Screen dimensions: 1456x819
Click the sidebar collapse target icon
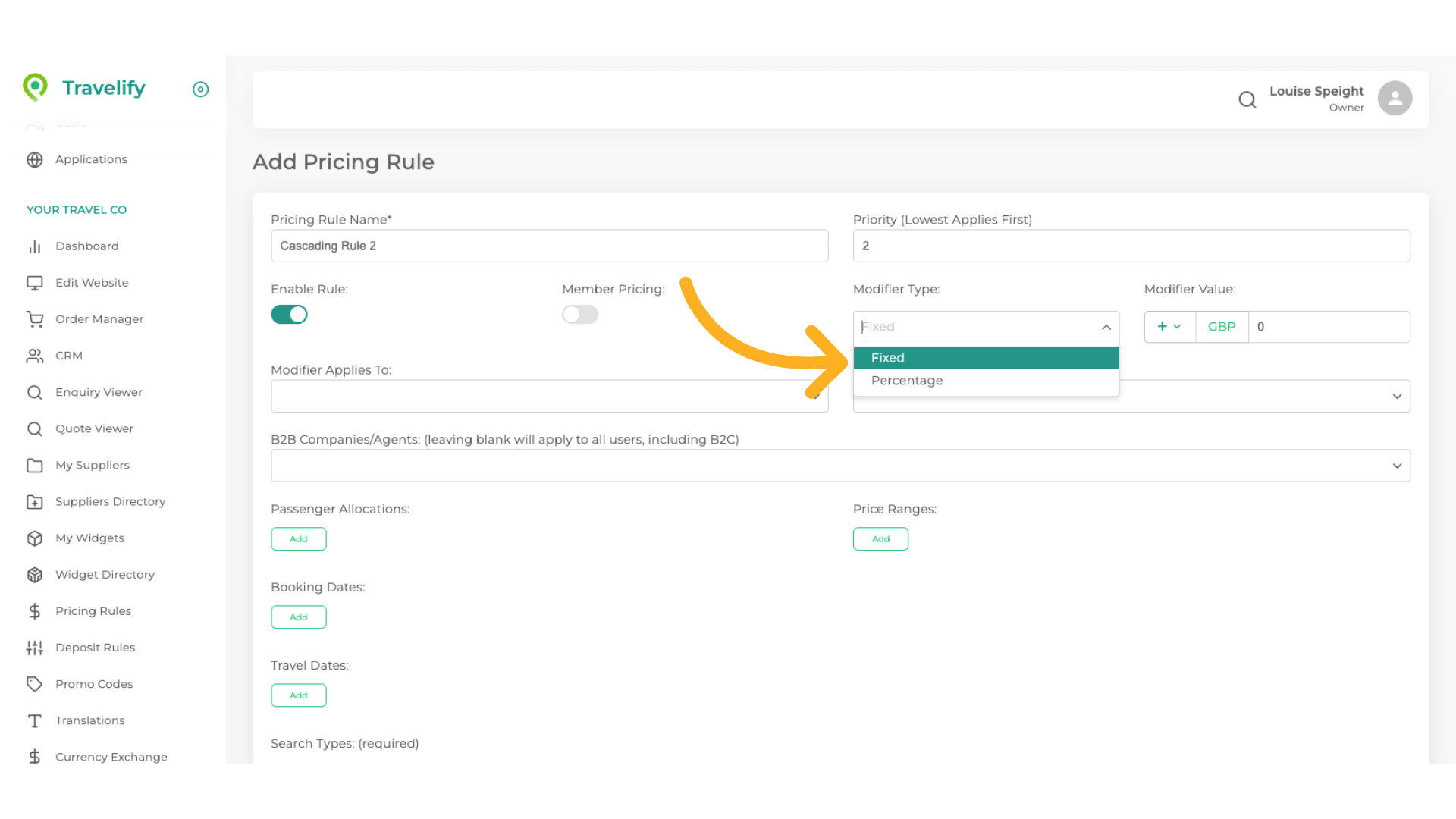(x=200, y=89)
